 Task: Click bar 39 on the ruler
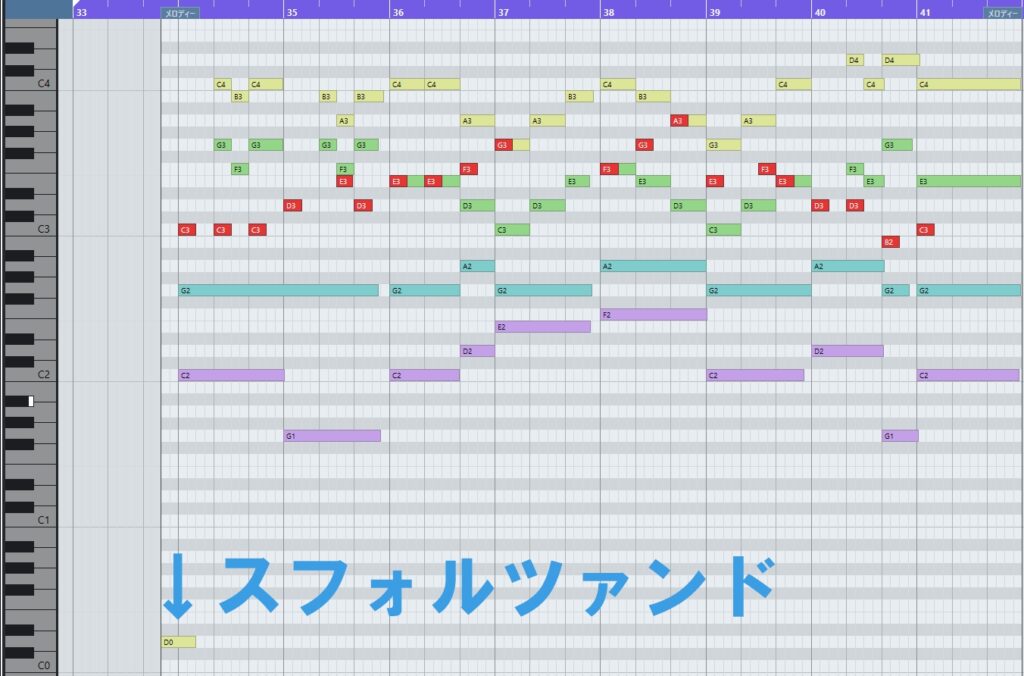click(714, 12)
